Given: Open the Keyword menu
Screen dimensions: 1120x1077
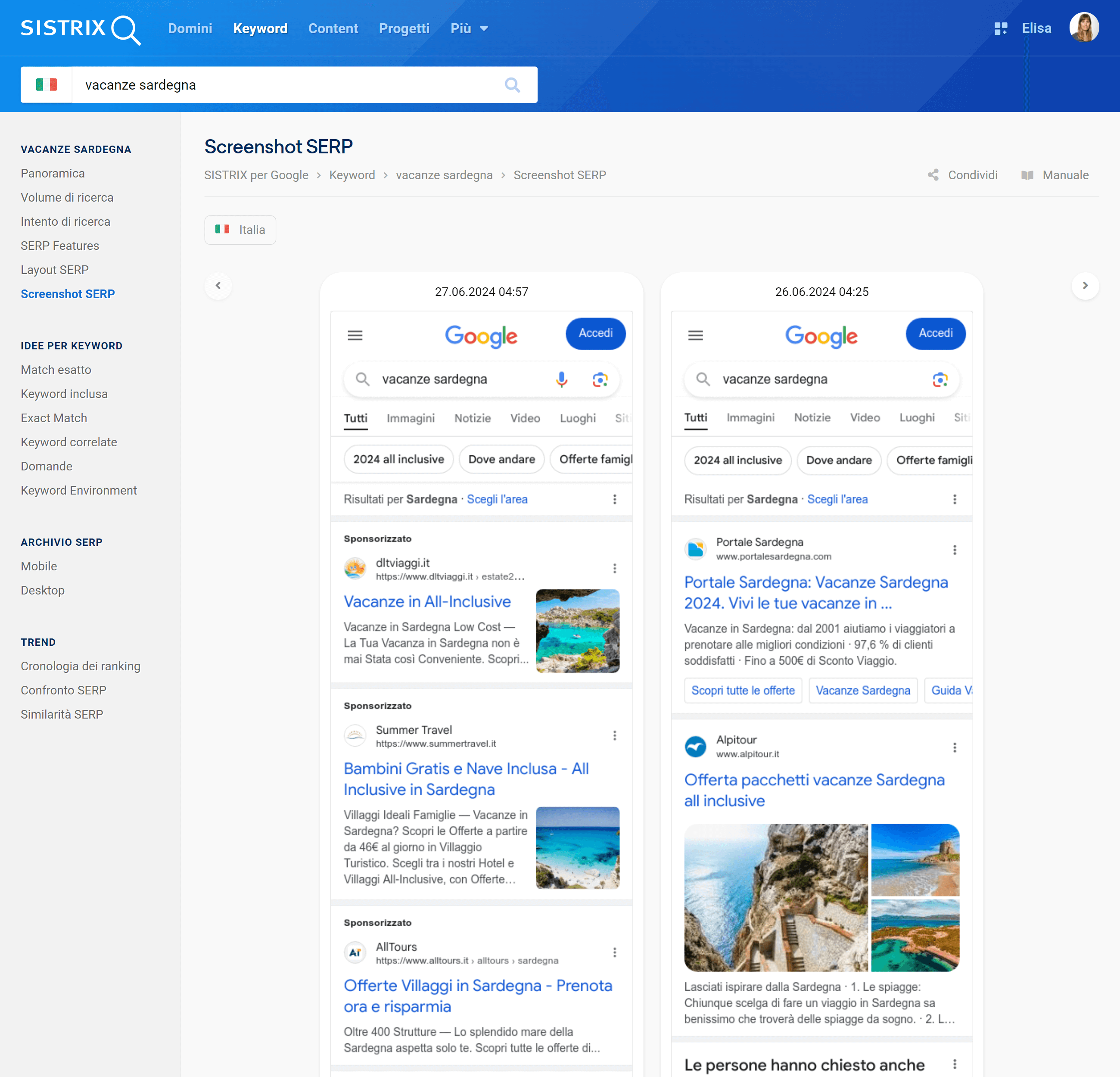Looking at the screenshot, I should pyautogui.click(x=260, y=28).
